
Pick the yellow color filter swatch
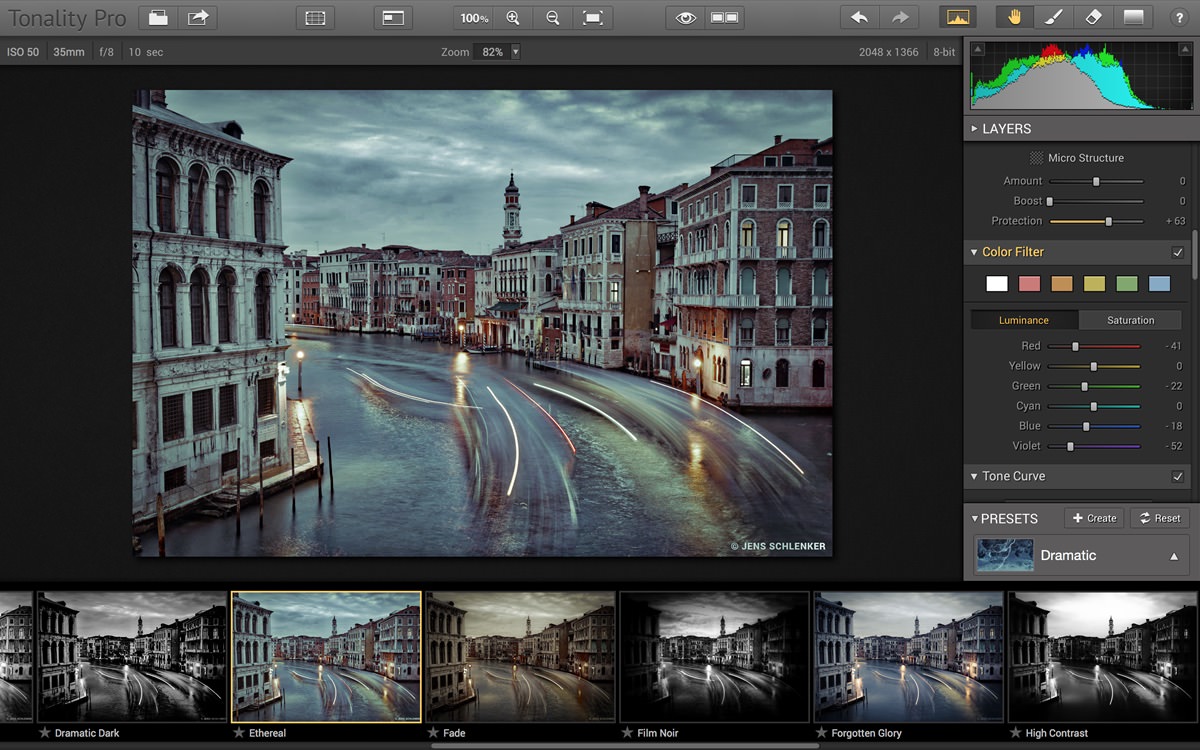point(1094,284)
